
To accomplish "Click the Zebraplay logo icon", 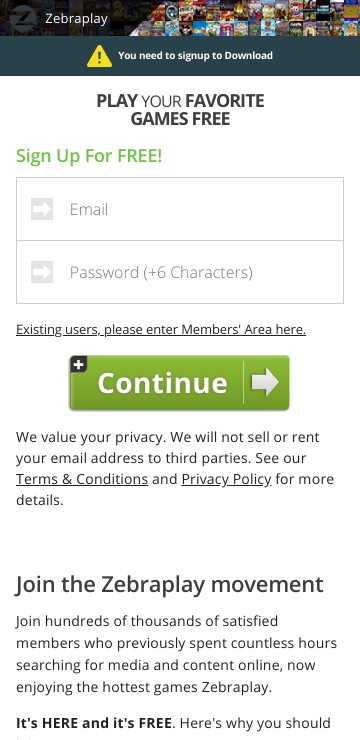I will (x=22, y=18).
